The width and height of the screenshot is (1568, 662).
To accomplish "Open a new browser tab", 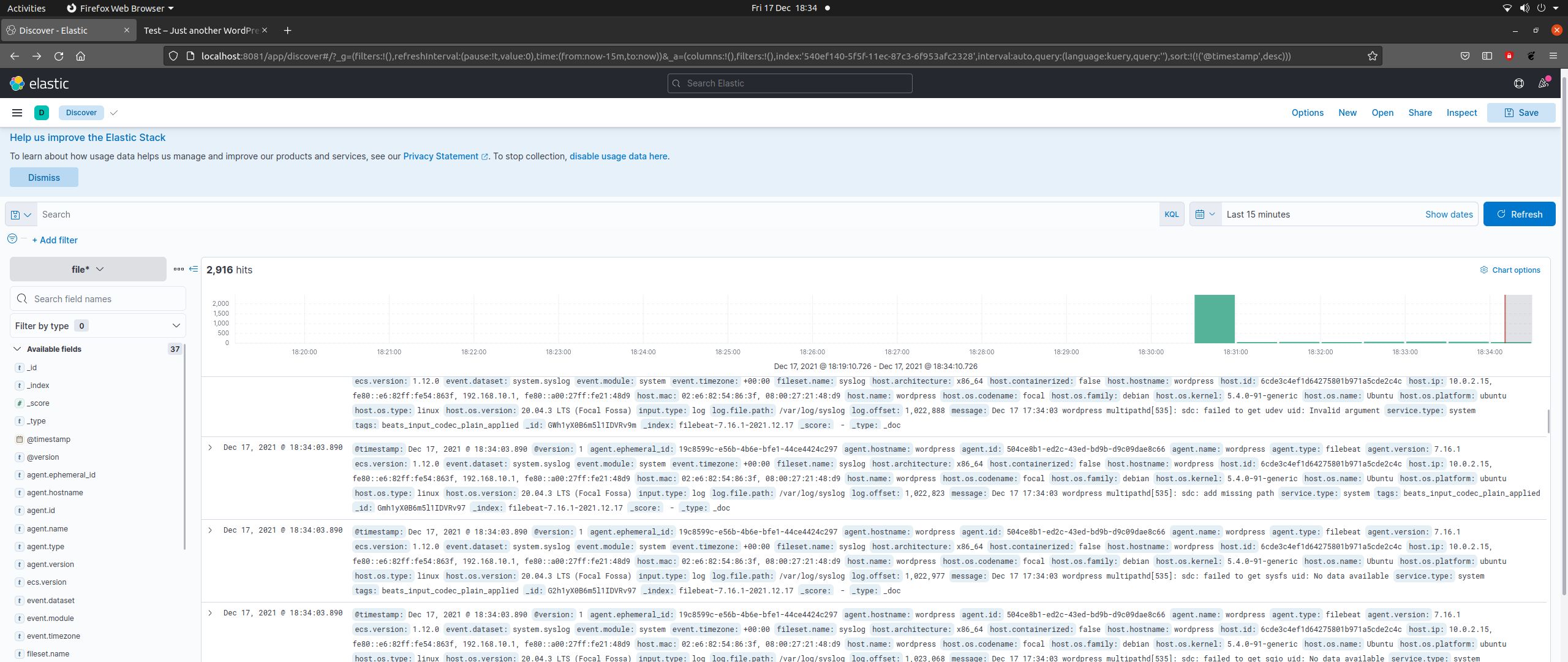I will click(287, 31).
